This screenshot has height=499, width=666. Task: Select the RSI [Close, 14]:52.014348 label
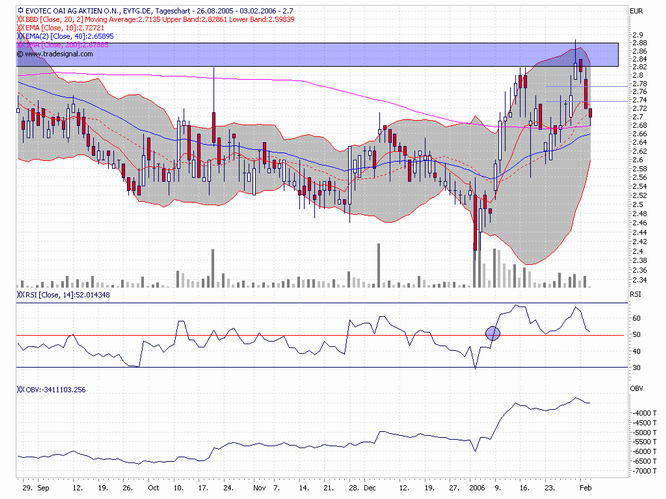tap(68, 295)
